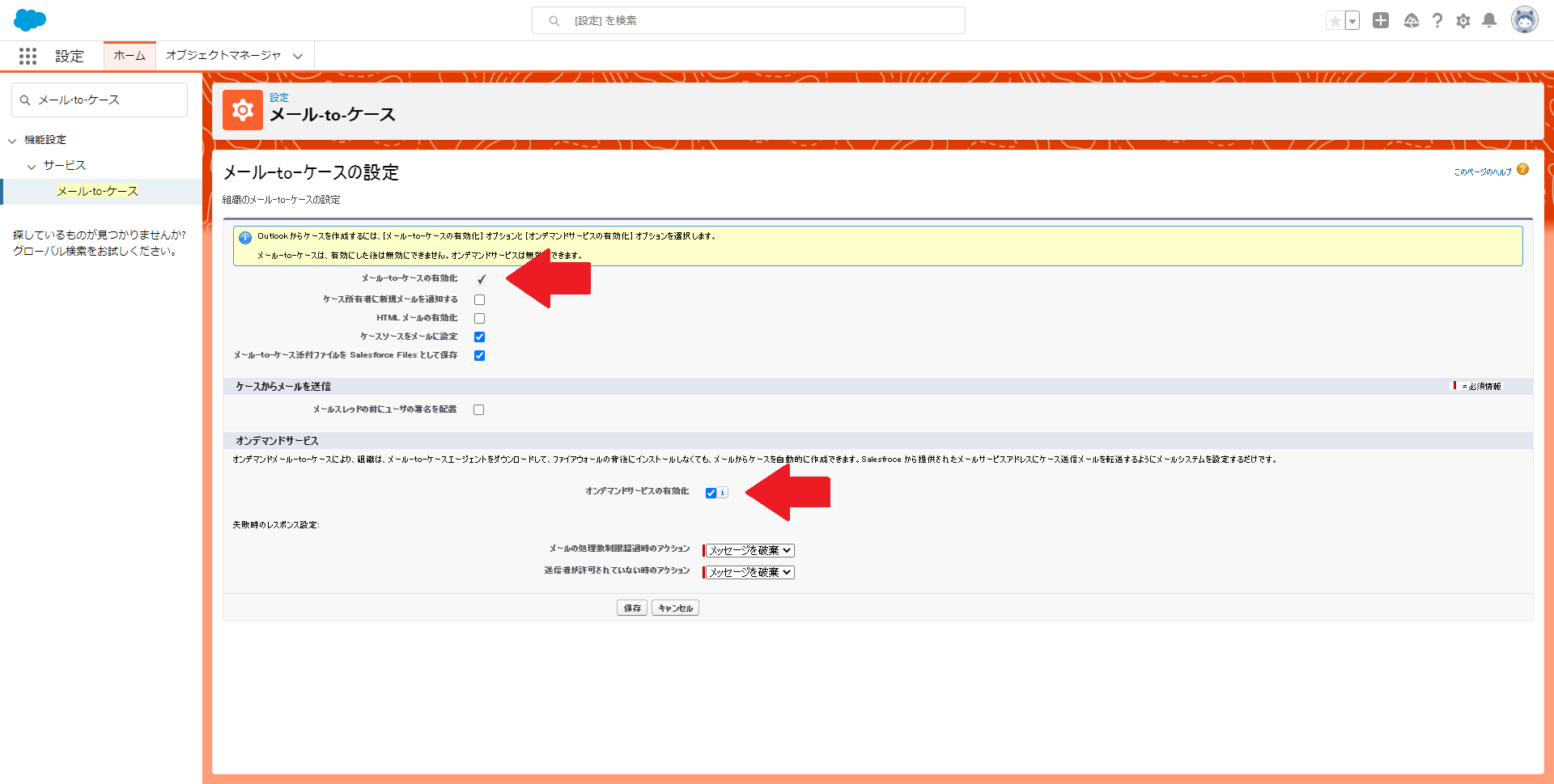Select メール-to-ケース in the sidebar tree

coord(98,192)
